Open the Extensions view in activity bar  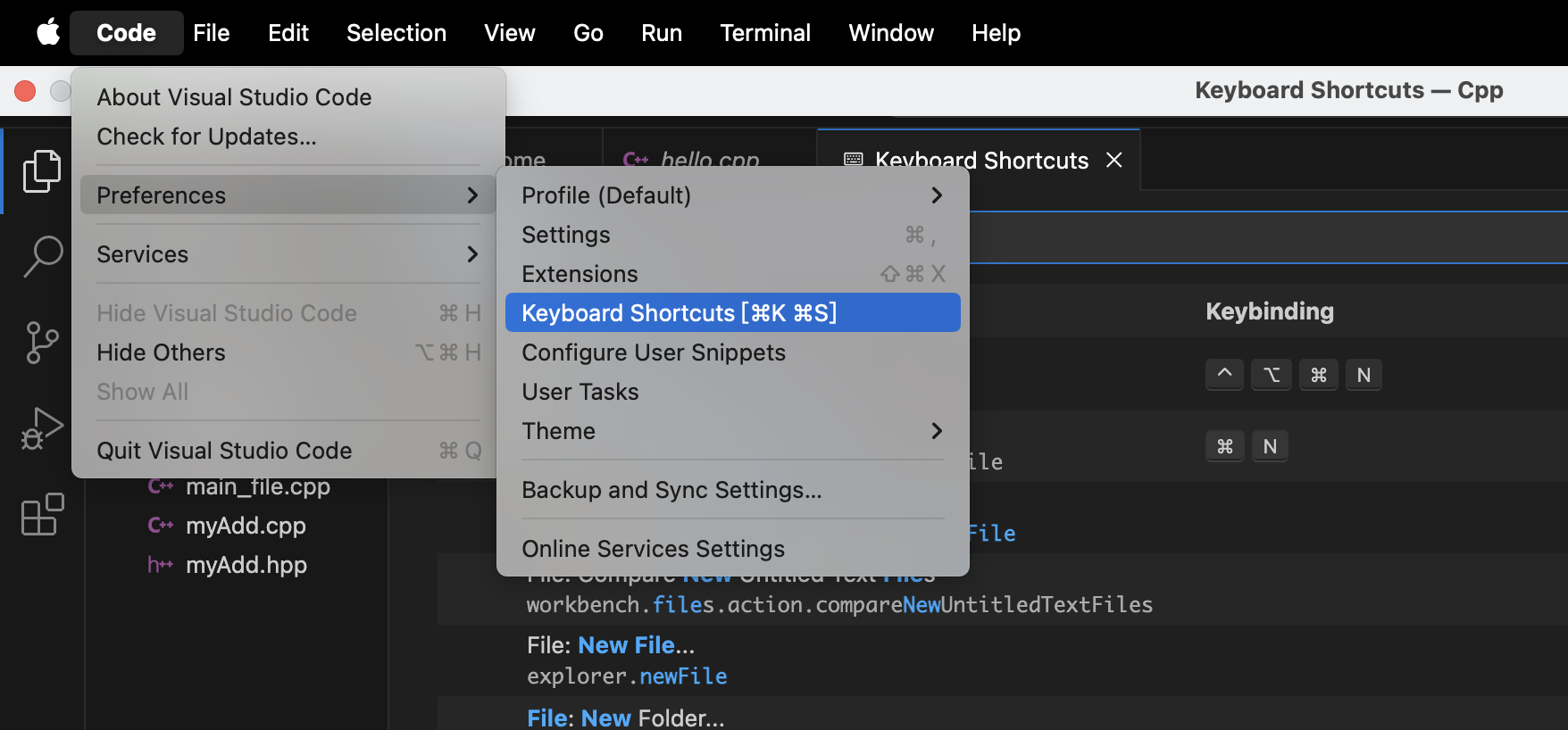coord(42,515)
